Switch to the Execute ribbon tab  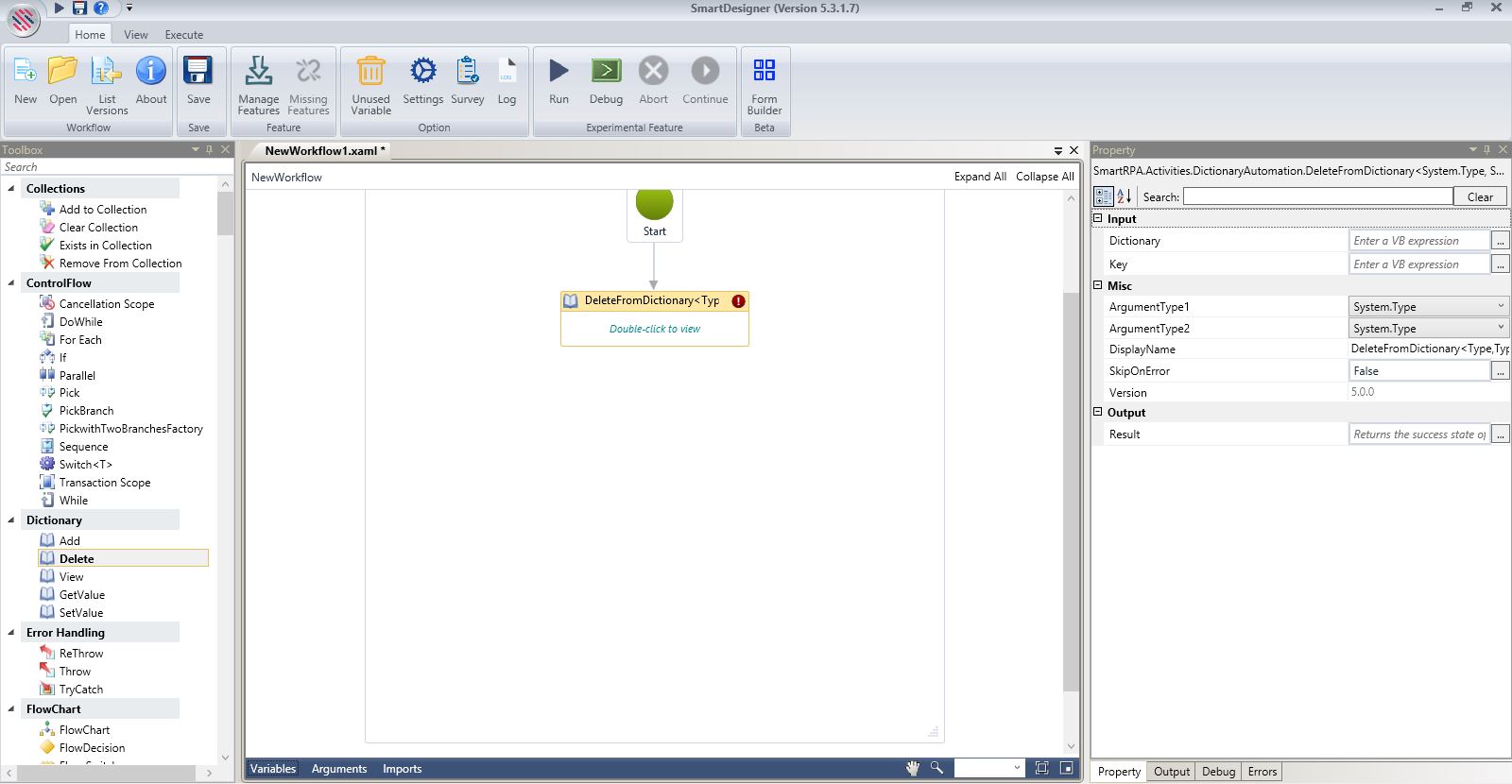pos(183,35)
